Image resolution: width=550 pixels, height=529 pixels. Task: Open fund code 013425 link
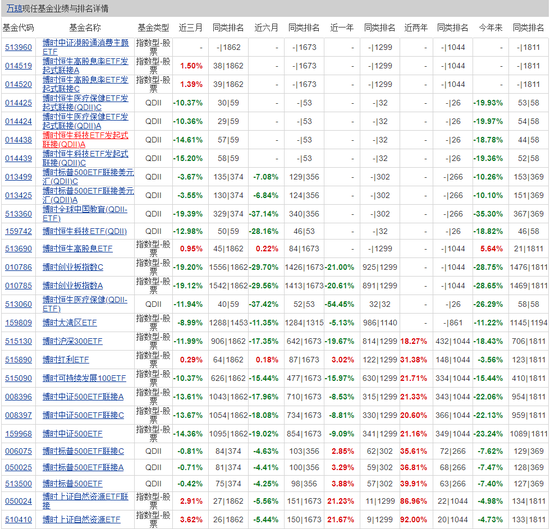pyautogui.click(x=19, y=195)
